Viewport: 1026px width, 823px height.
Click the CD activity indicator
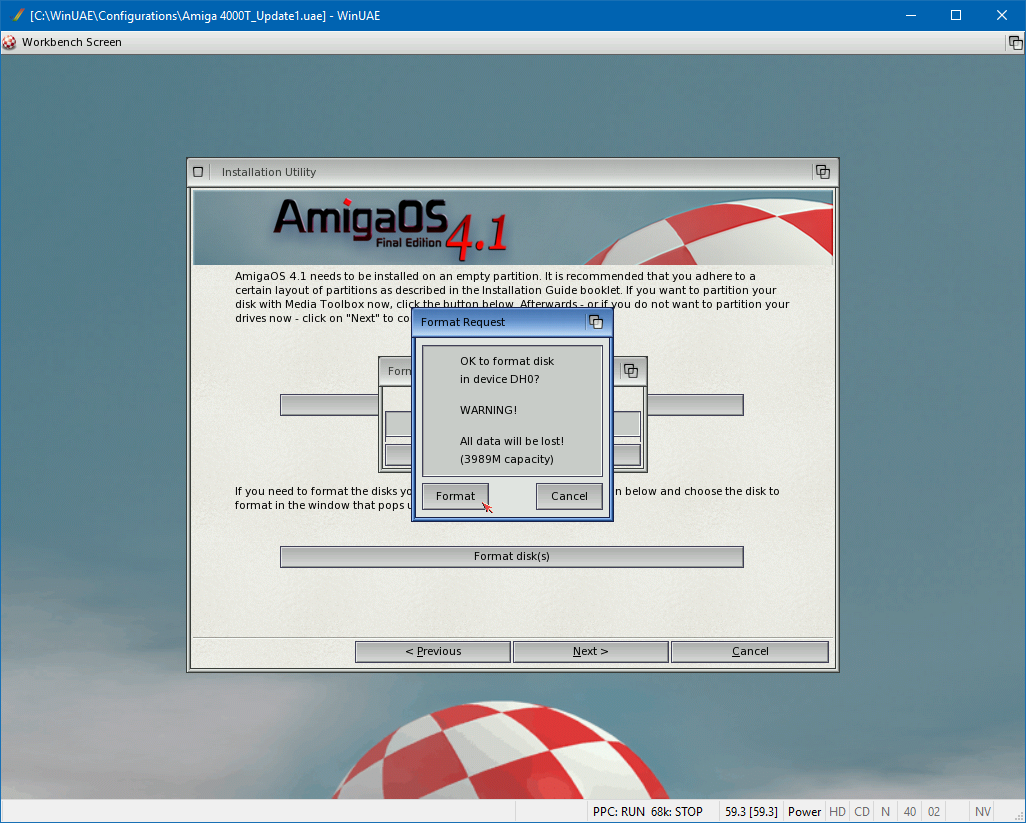861,812
